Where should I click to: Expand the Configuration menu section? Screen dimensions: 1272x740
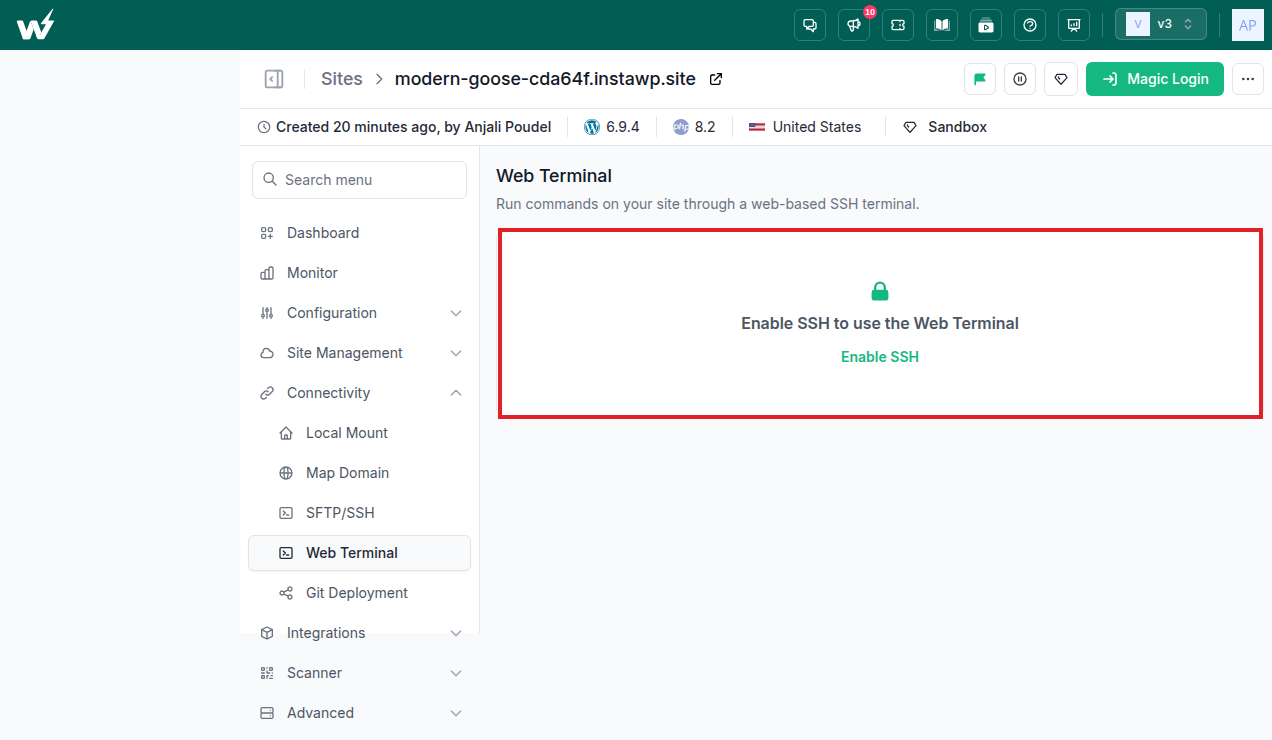pos(360,313)
